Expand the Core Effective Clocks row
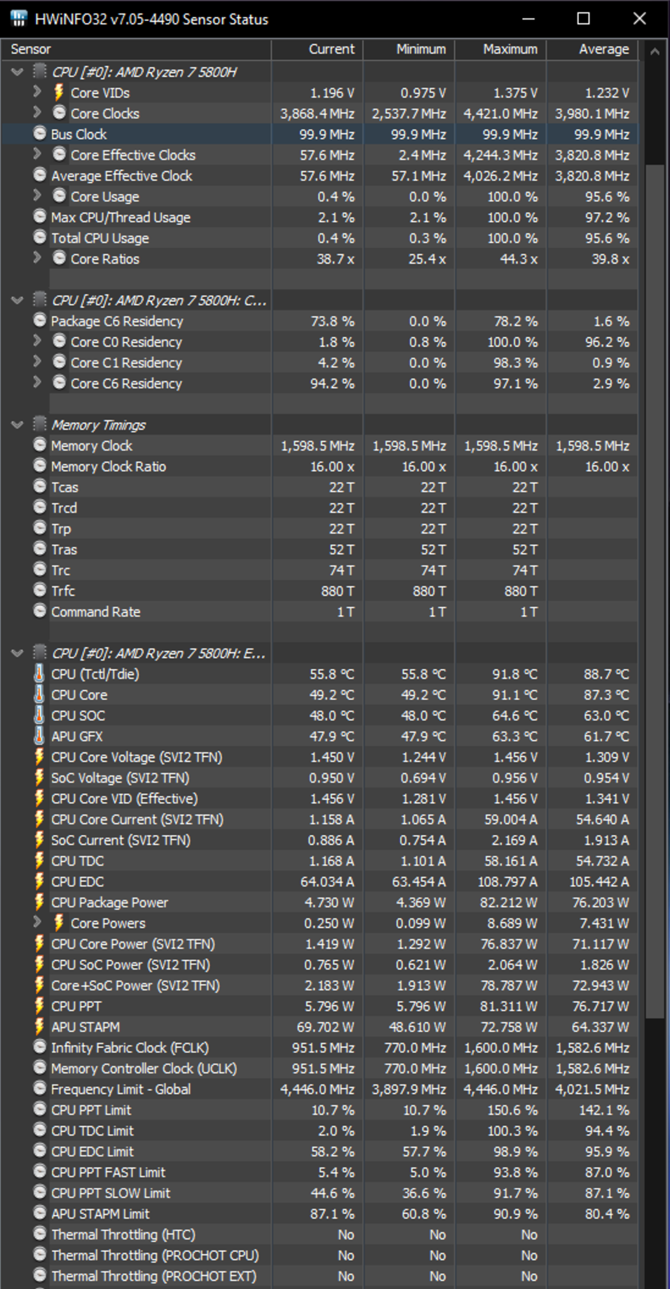The image size is (670, 1289). (37, 155)
